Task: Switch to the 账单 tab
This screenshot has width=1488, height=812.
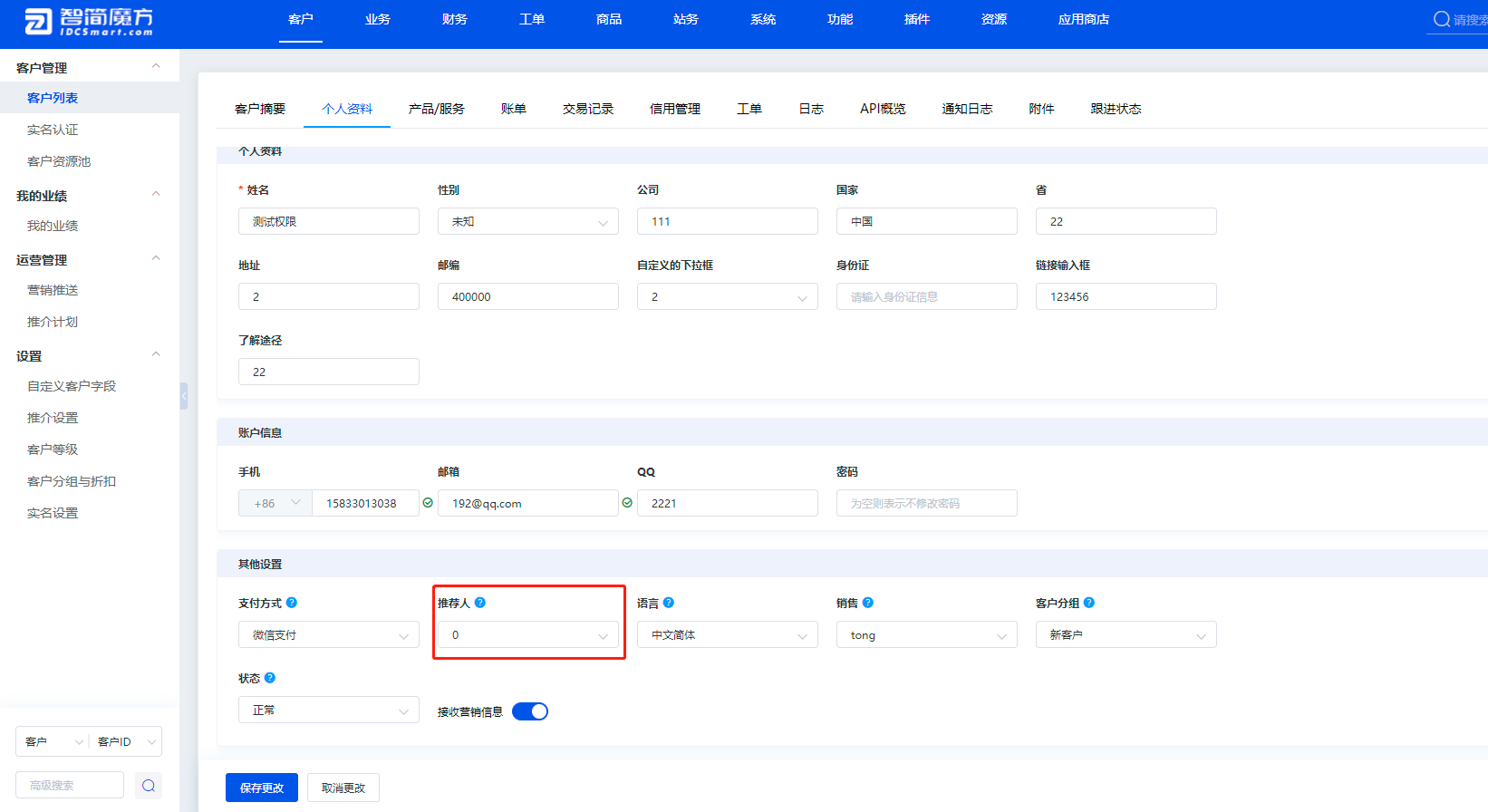Action: [x=514, y=109]
